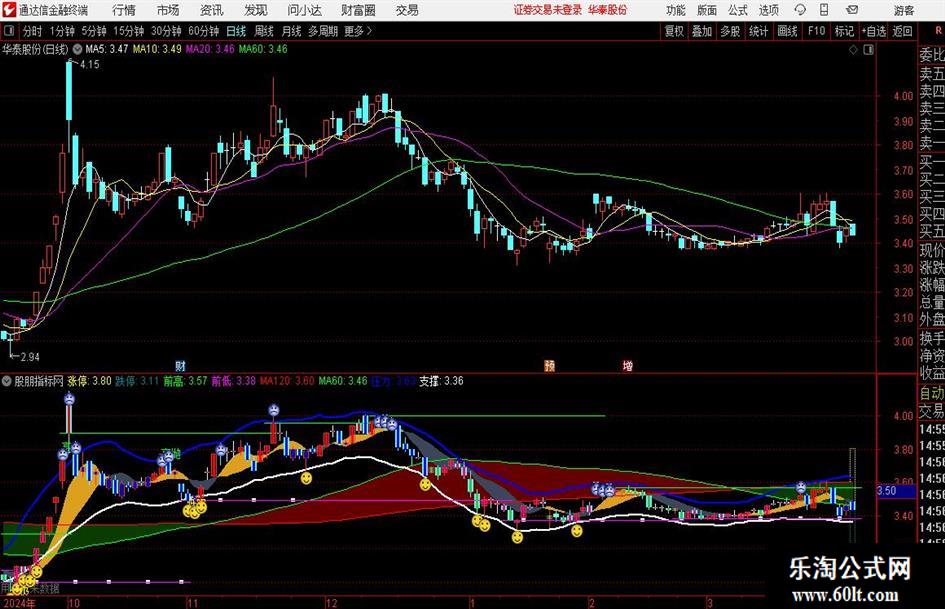This screenshot has width=945, height=609.
Task: Click the MA5: 3.47 indicator value
Action: pyautogui.click(x=107, y=49)
